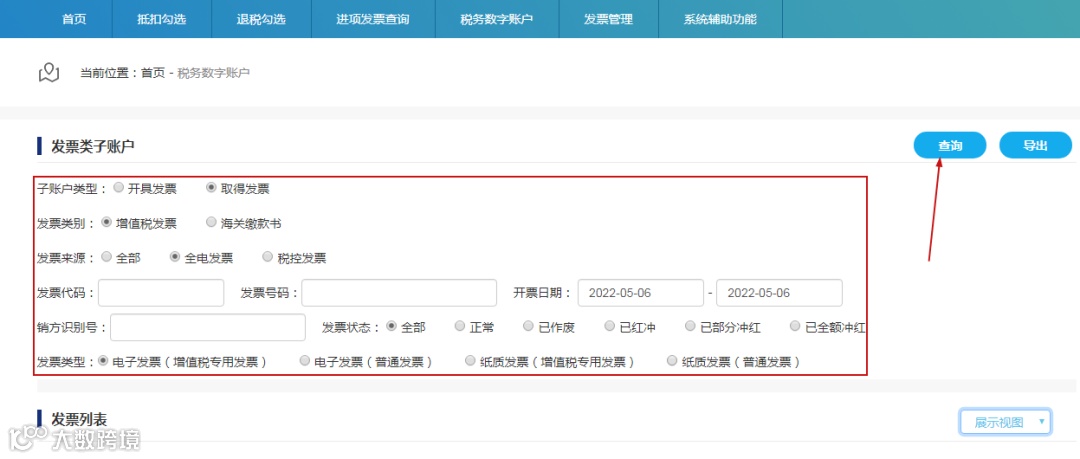Open the 首页 navigation tab
The height and width of the screenshot is (459, 1080).
[74, 19]
